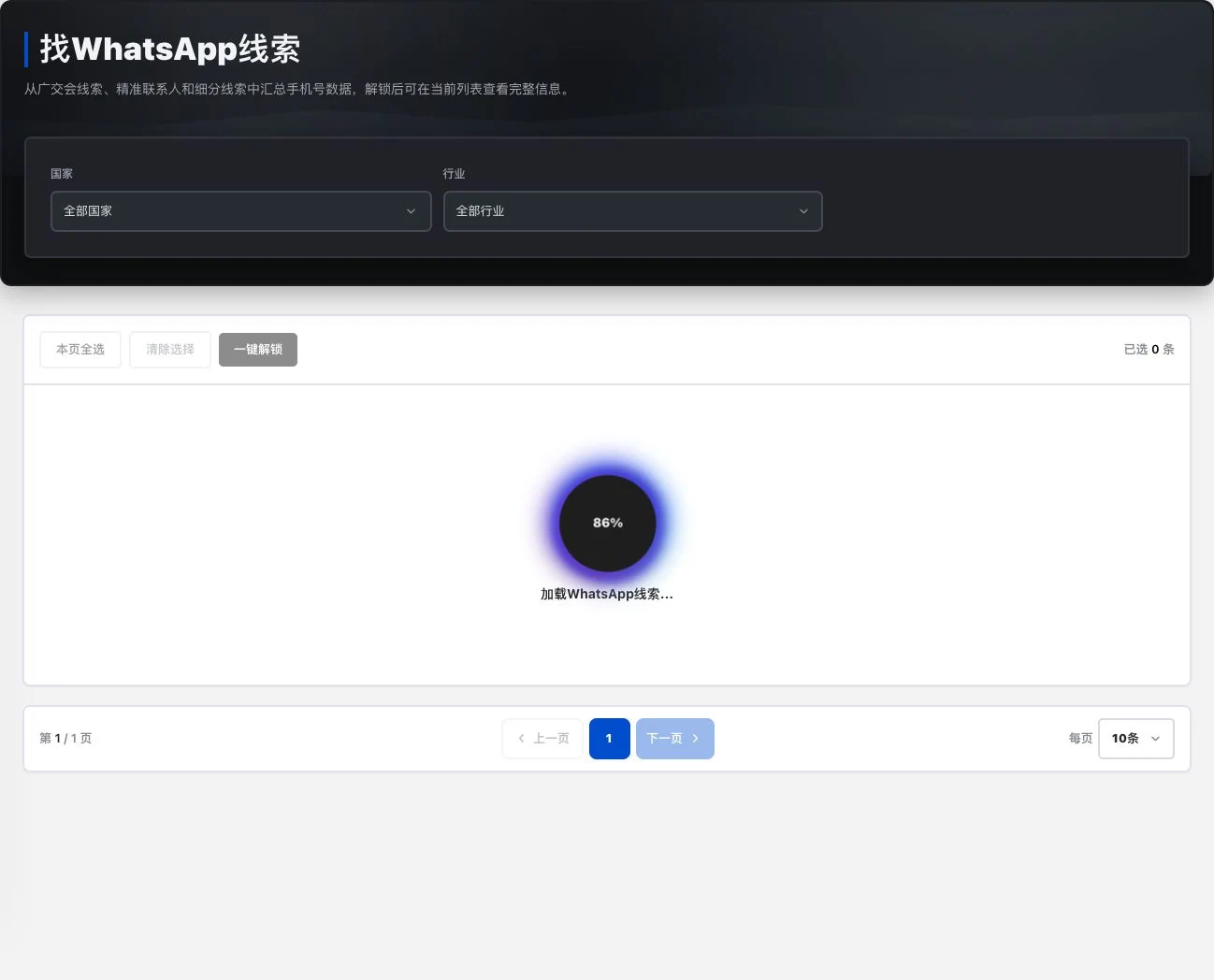Open the 10条 per-page dropdown
Viewport: 1214px width, 980px height.
[x=1135, y=739]
